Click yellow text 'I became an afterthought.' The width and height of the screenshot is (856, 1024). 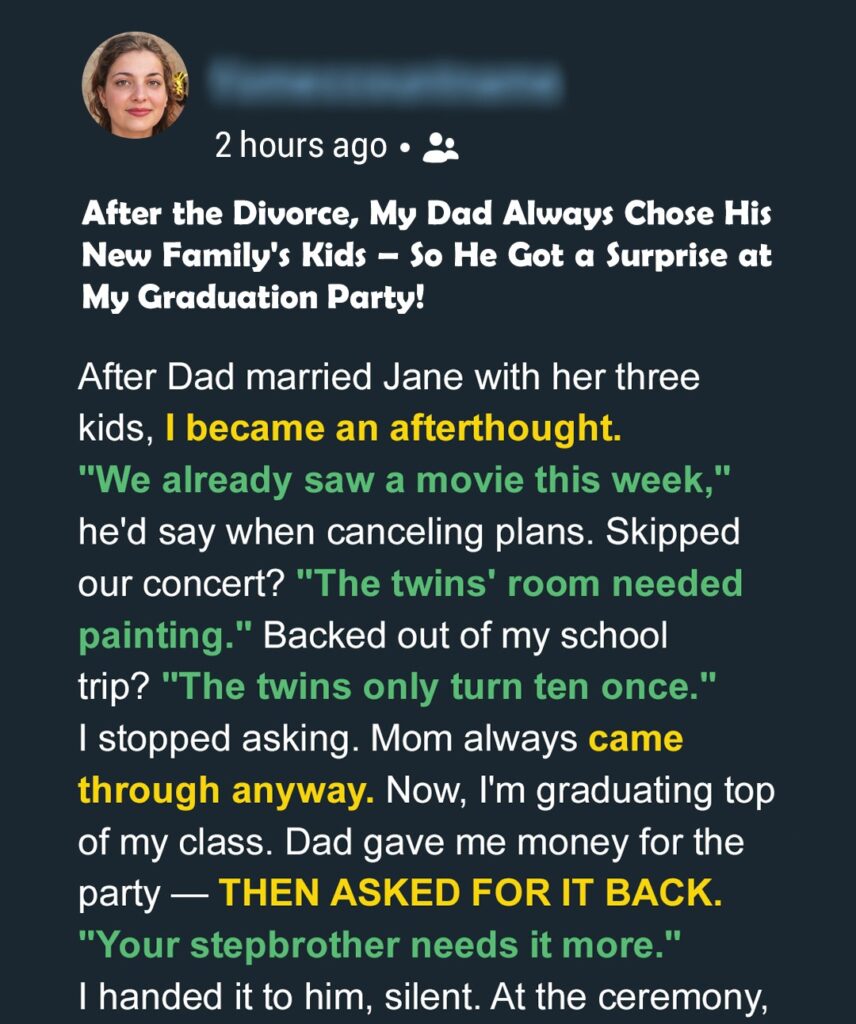[x=393, y=428]
